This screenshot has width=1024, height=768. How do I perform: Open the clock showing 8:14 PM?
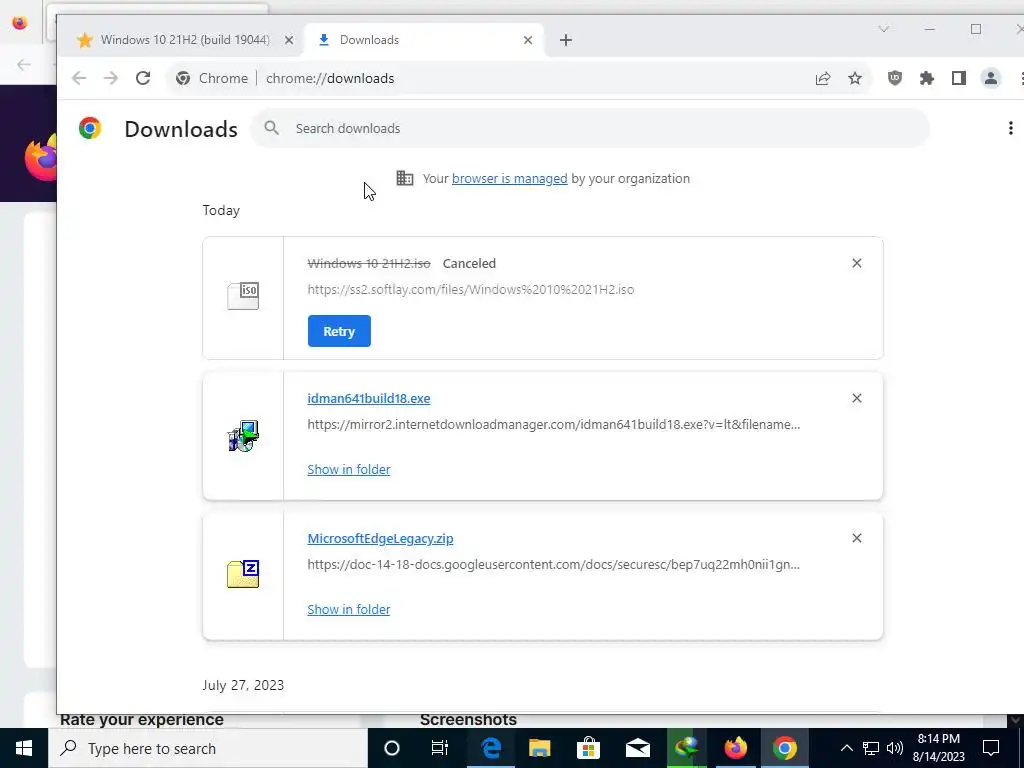click(938, 748)
